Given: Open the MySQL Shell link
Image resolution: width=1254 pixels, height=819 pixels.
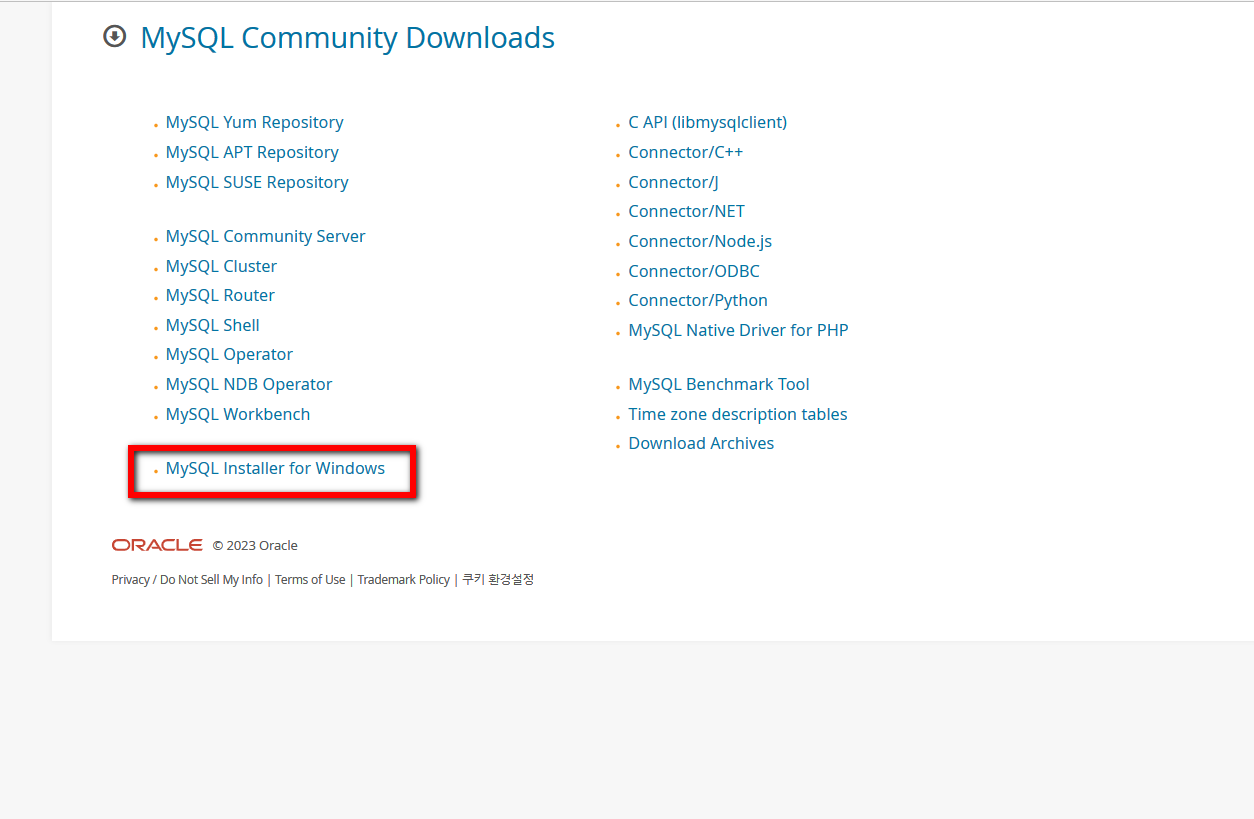Looking at the screenshot, I should [x=213, y=326].
